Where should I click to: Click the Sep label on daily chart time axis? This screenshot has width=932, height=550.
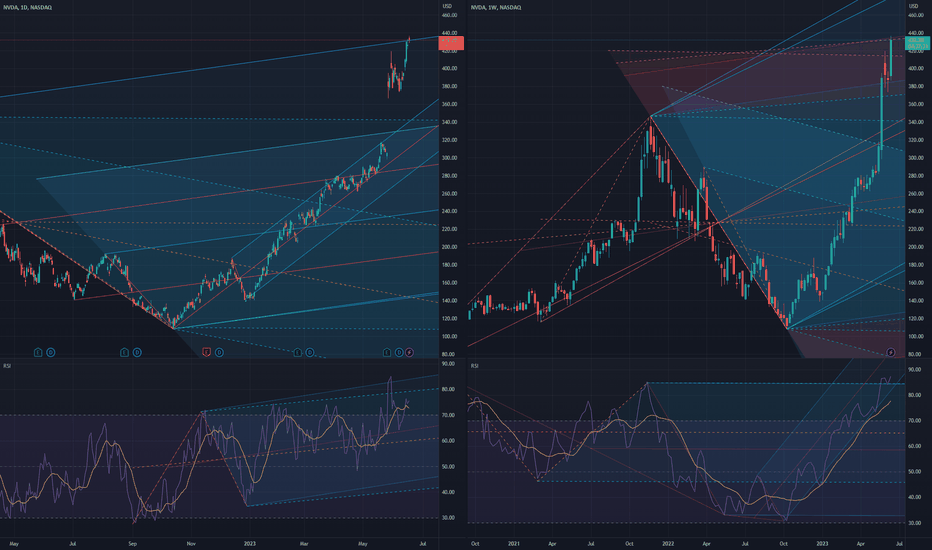(x=133, y=543)
